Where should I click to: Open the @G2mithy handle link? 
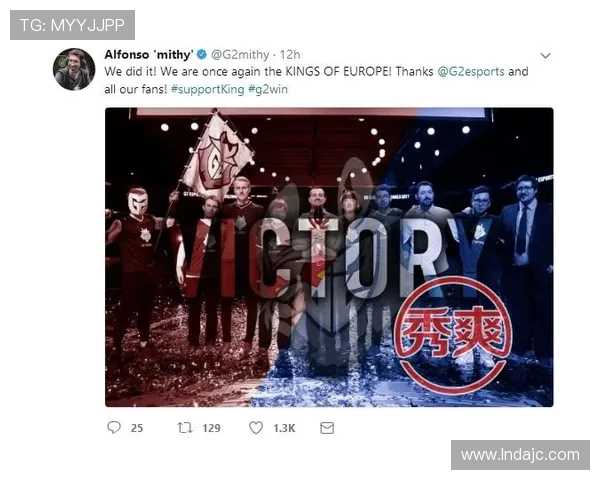(x=240, y=55)
